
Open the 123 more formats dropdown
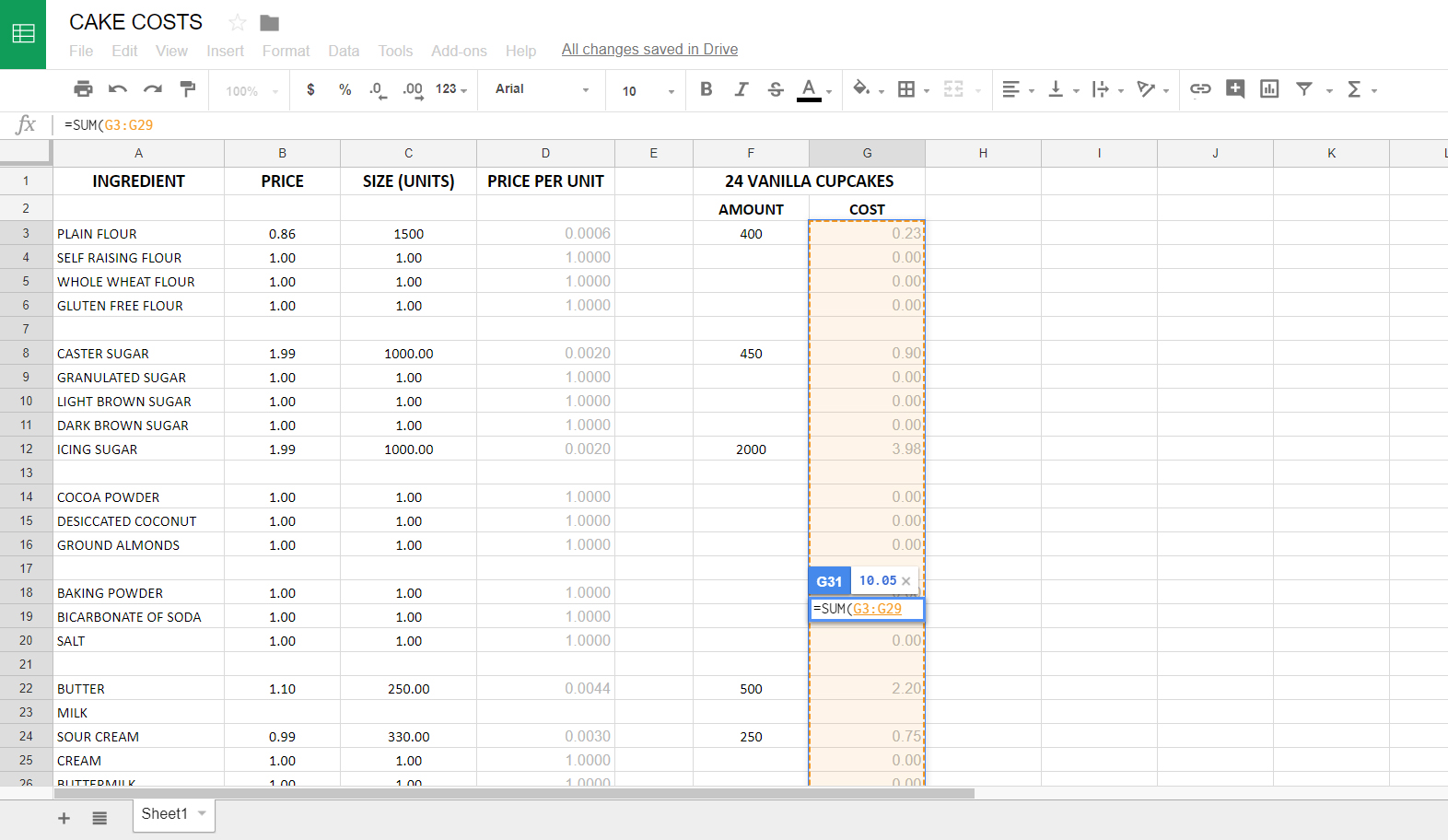451,89
